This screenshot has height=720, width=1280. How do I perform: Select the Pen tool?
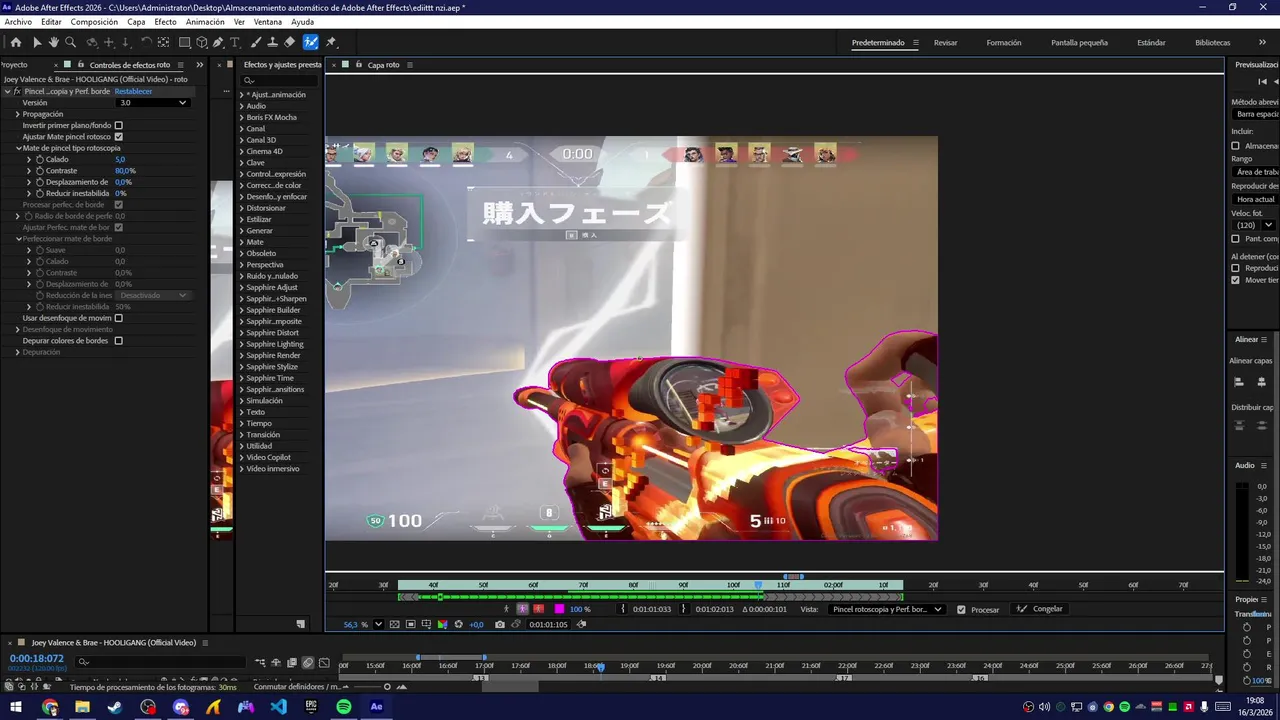click(x=218, y=42)
